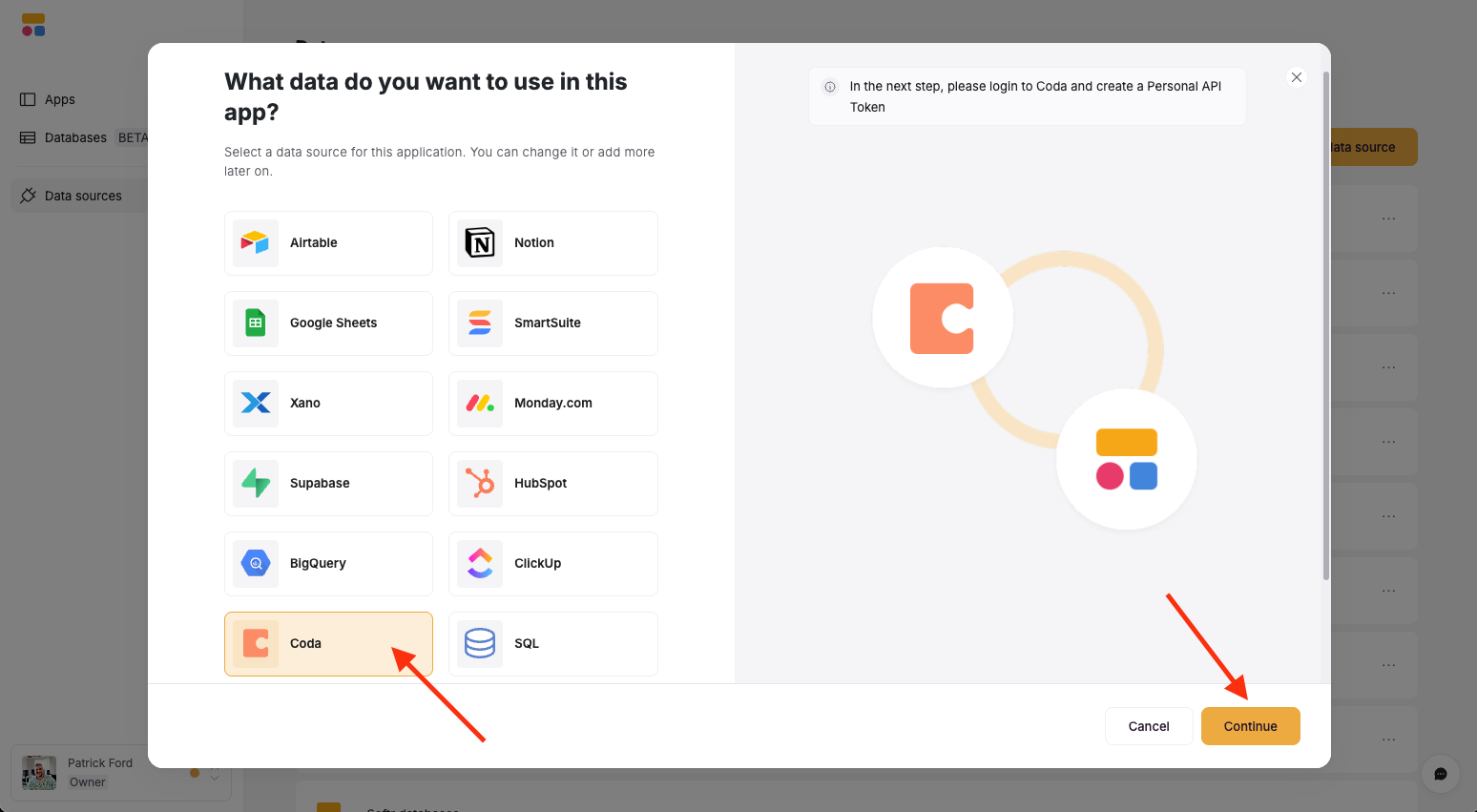
Task: Select the Airtable label
Action: pos(314,242)
